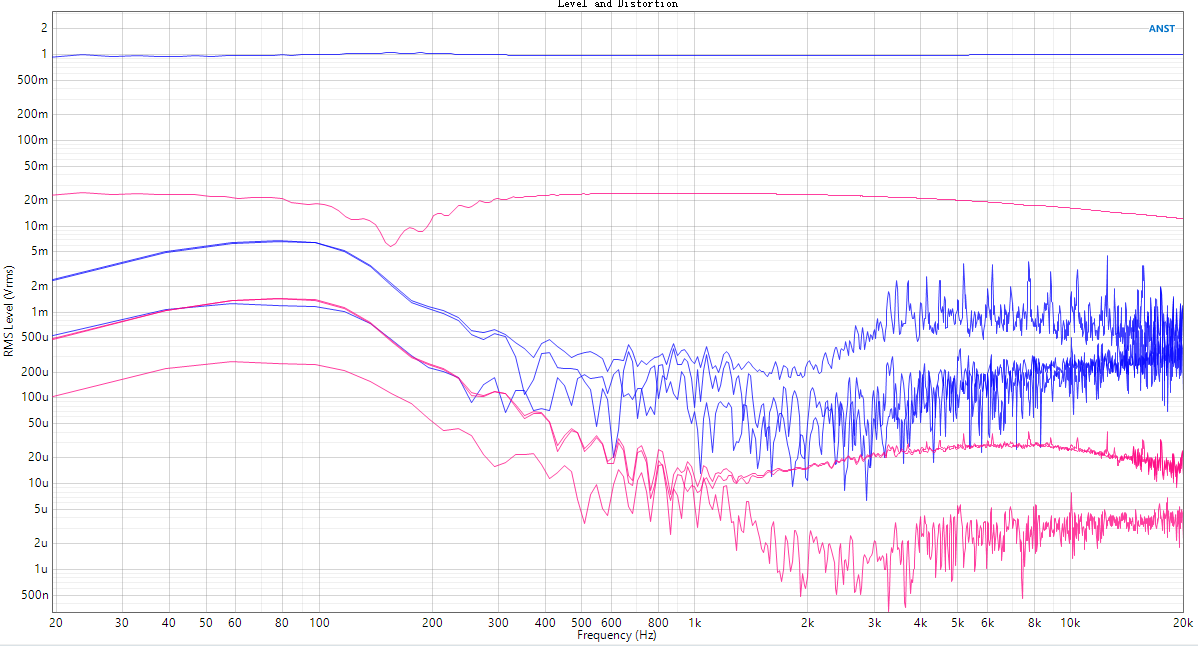
Task: Click the '2k' frequency axis tick label
Action: pos(808,623)
